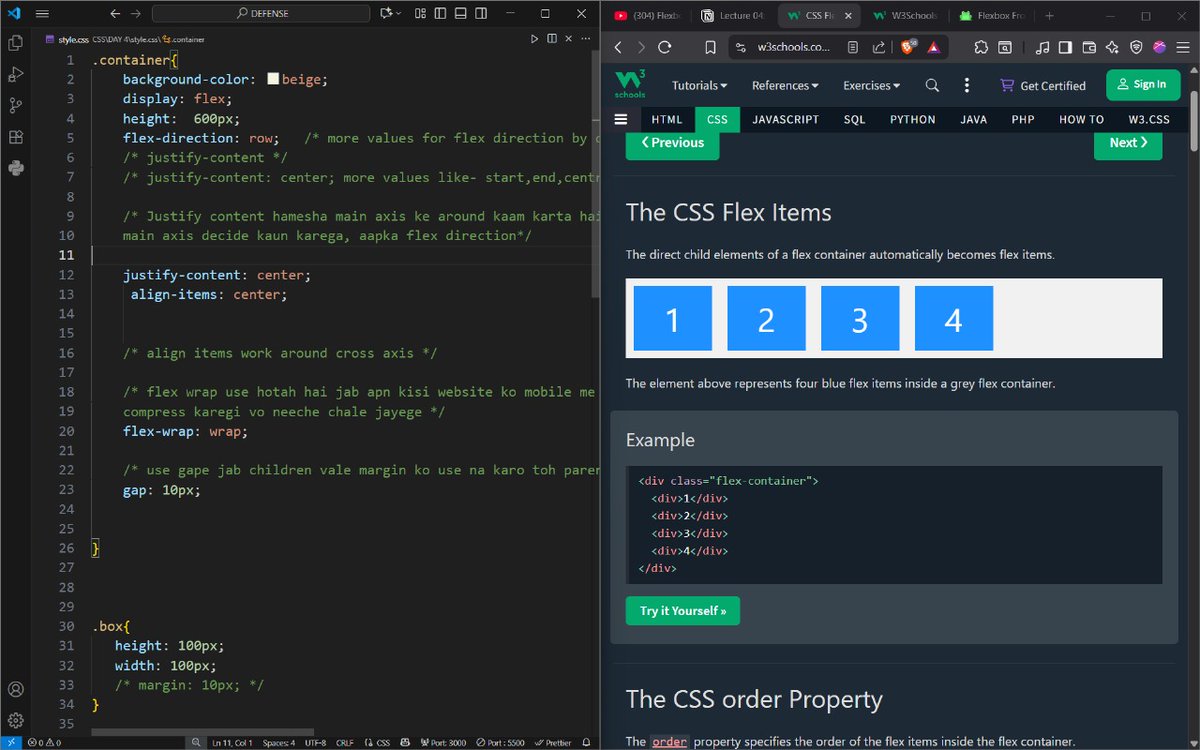Open the Tutorials dropdown on W3Schools
Image resolution: width=1200 pixels, height=750 pixels.
point(699,85)
